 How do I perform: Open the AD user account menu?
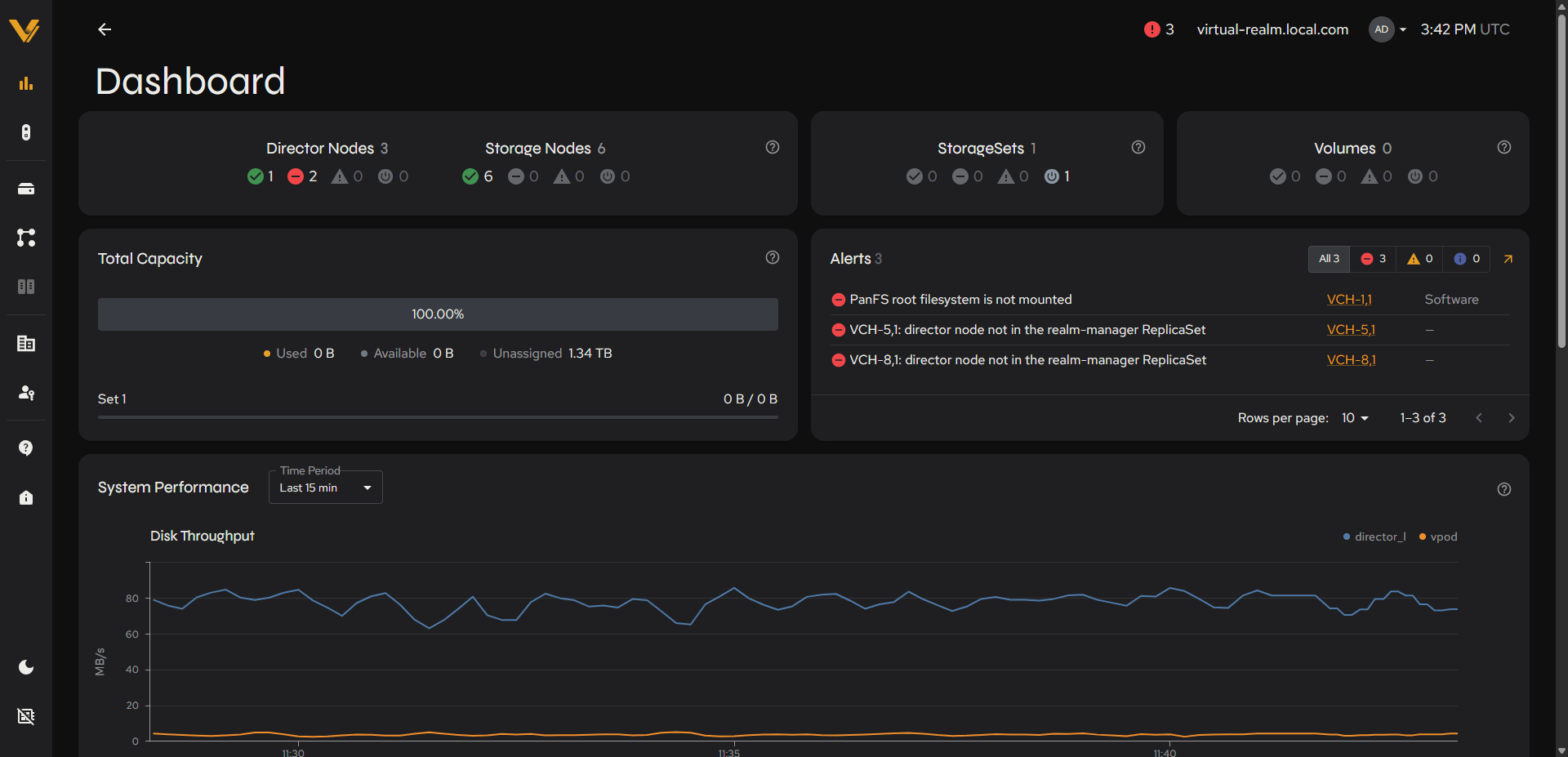[x=1388, y=29]
